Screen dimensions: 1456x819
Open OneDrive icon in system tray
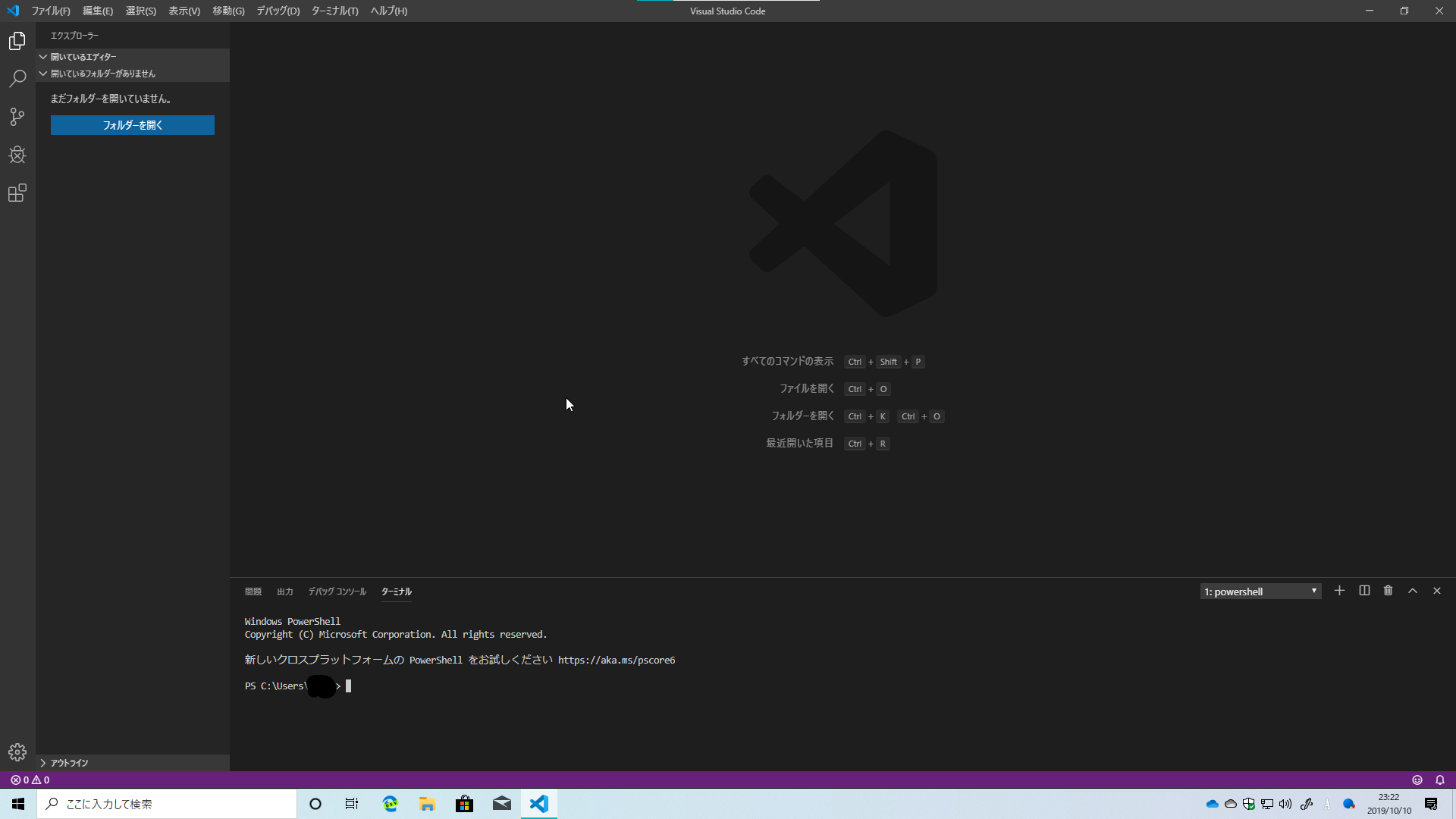1212,804
